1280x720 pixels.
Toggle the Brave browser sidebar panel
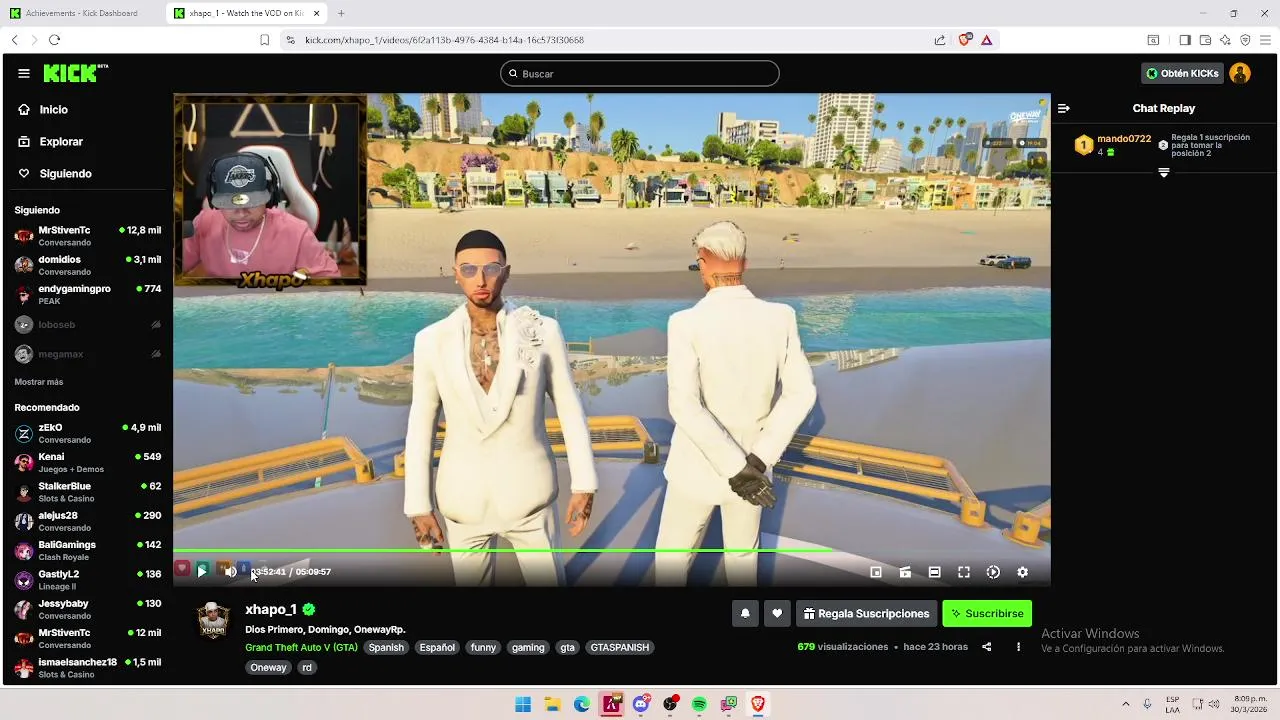(x=1185, y=40)
